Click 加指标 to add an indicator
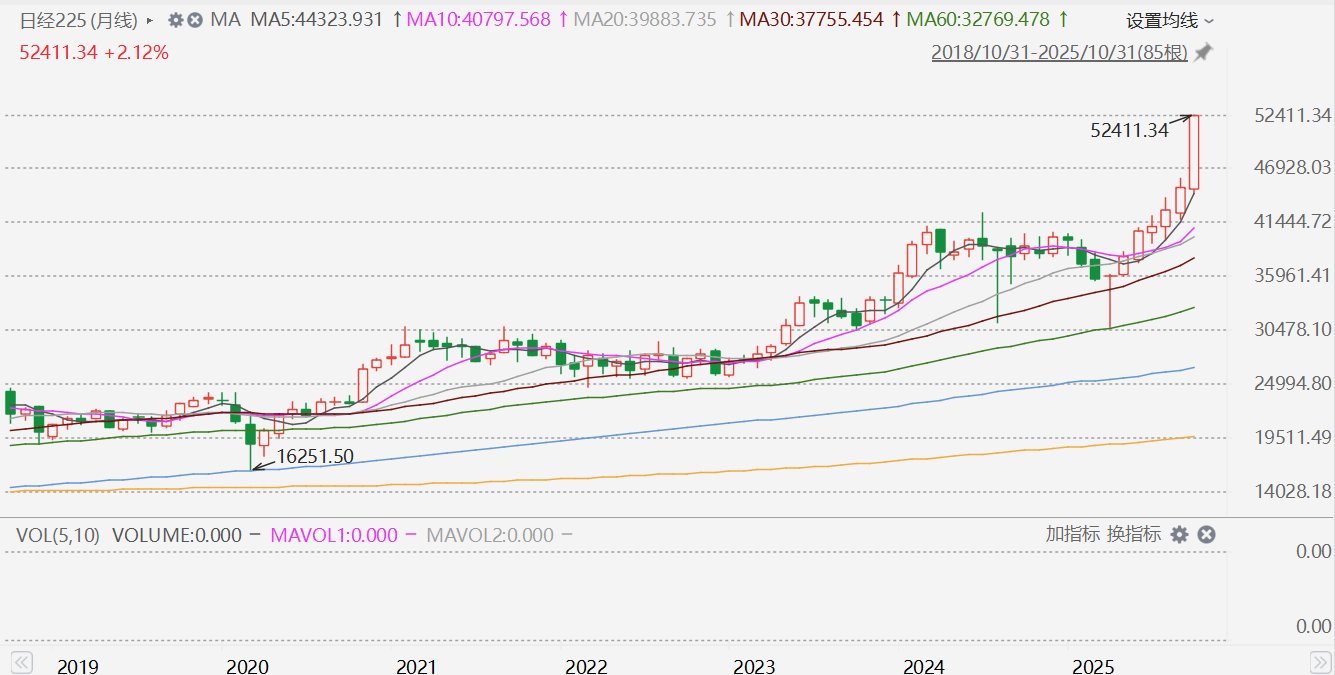The image size is (1335, 675). 1072,534
